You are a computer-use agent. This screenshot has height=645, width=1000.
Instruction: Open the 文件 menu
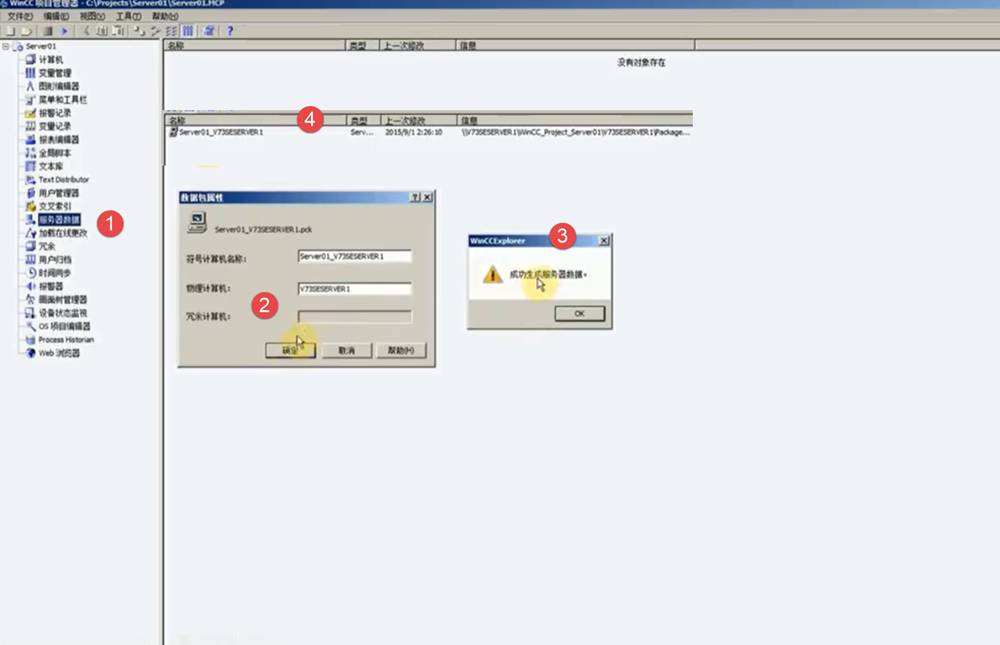20,17
